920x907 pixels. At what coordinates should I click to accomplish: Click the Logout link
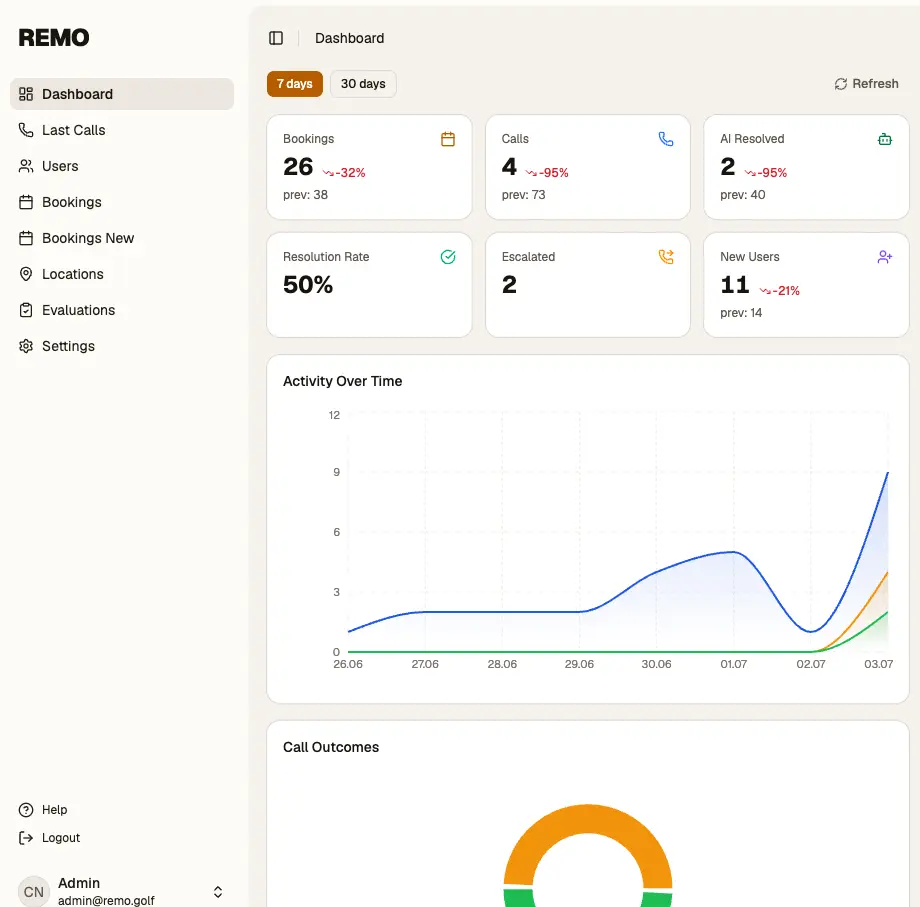coord(61,838)
